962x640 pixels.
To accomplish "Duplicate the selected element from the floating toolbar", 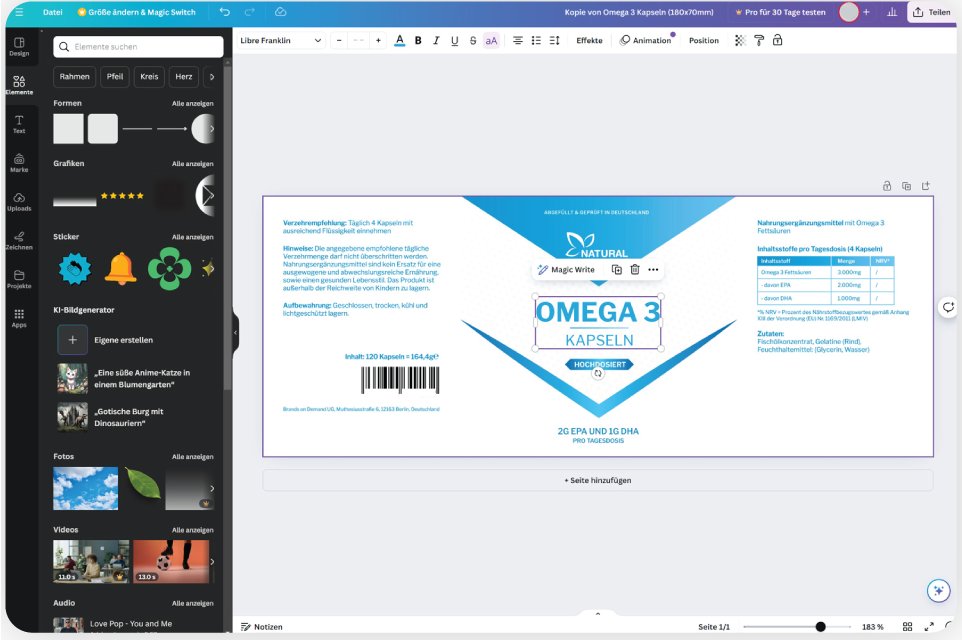I will pos(616,270).
